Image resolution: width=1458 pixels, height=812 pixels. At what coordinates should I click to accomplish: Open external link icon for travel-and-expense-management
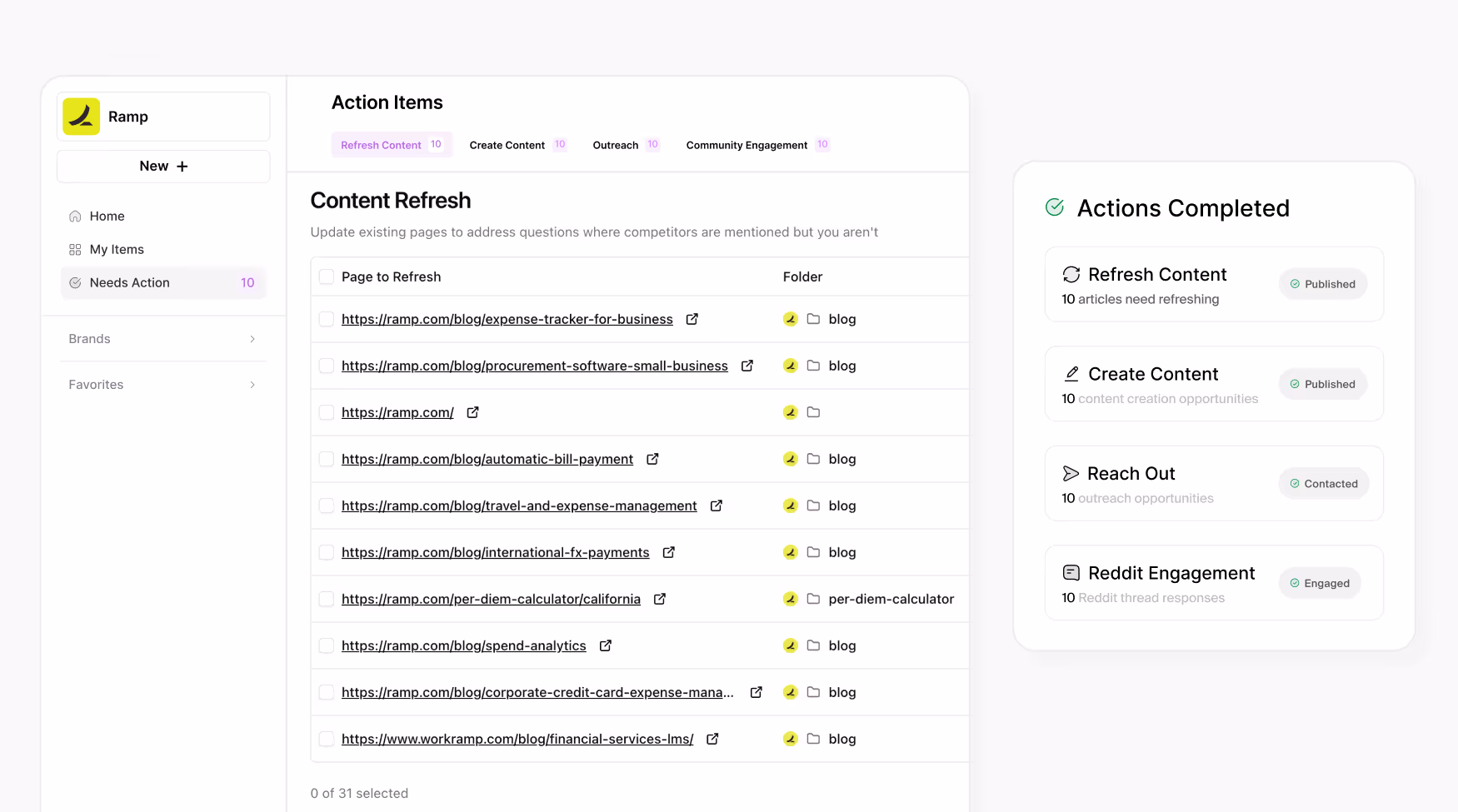[716, 506]
